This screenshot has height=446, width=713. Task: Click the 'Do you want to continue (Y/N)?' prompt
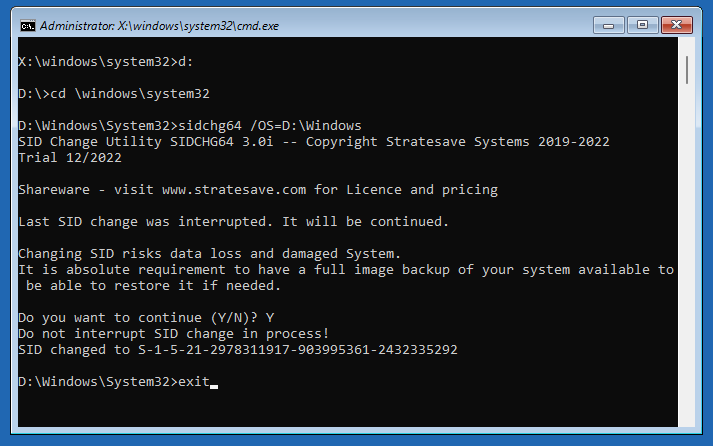click(138, 317)
